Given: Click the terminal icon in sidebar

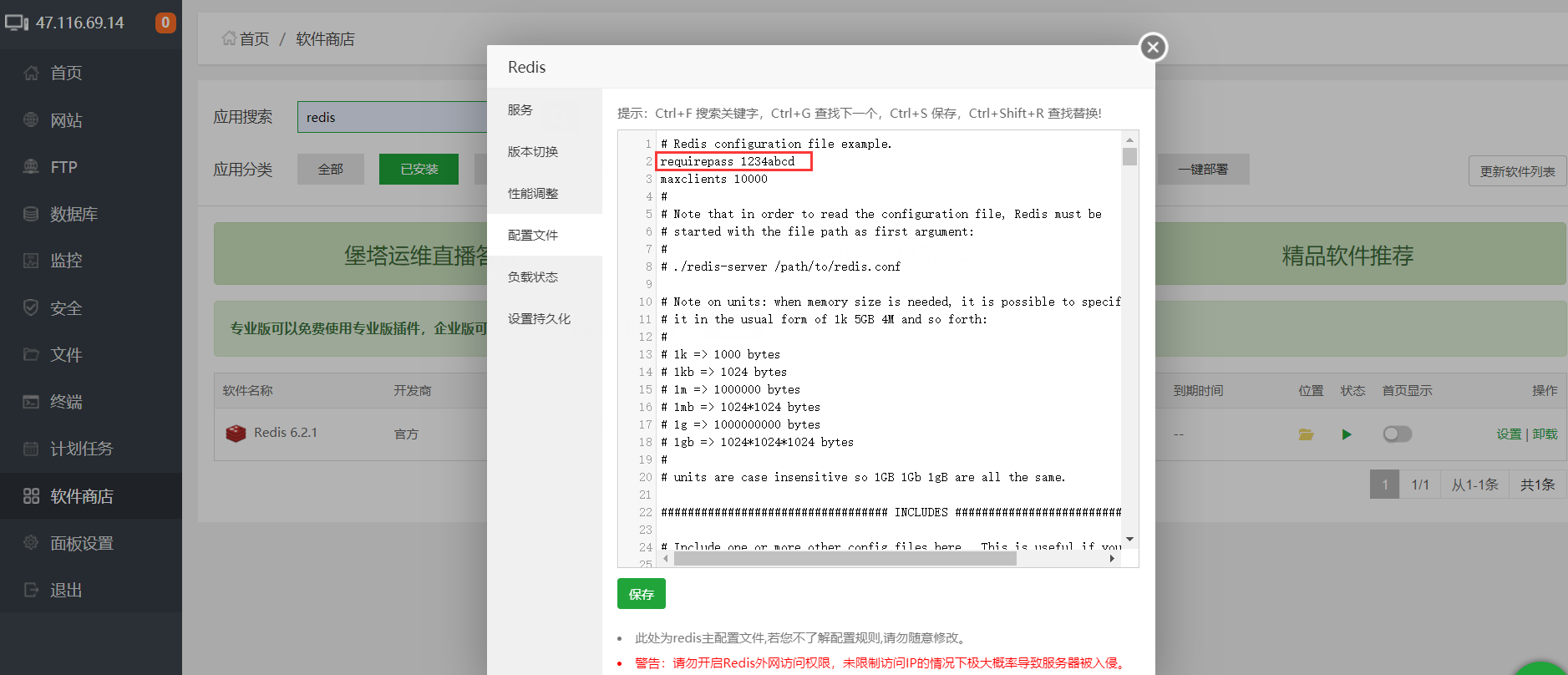Looking at the screenshot, I should 31,402.
